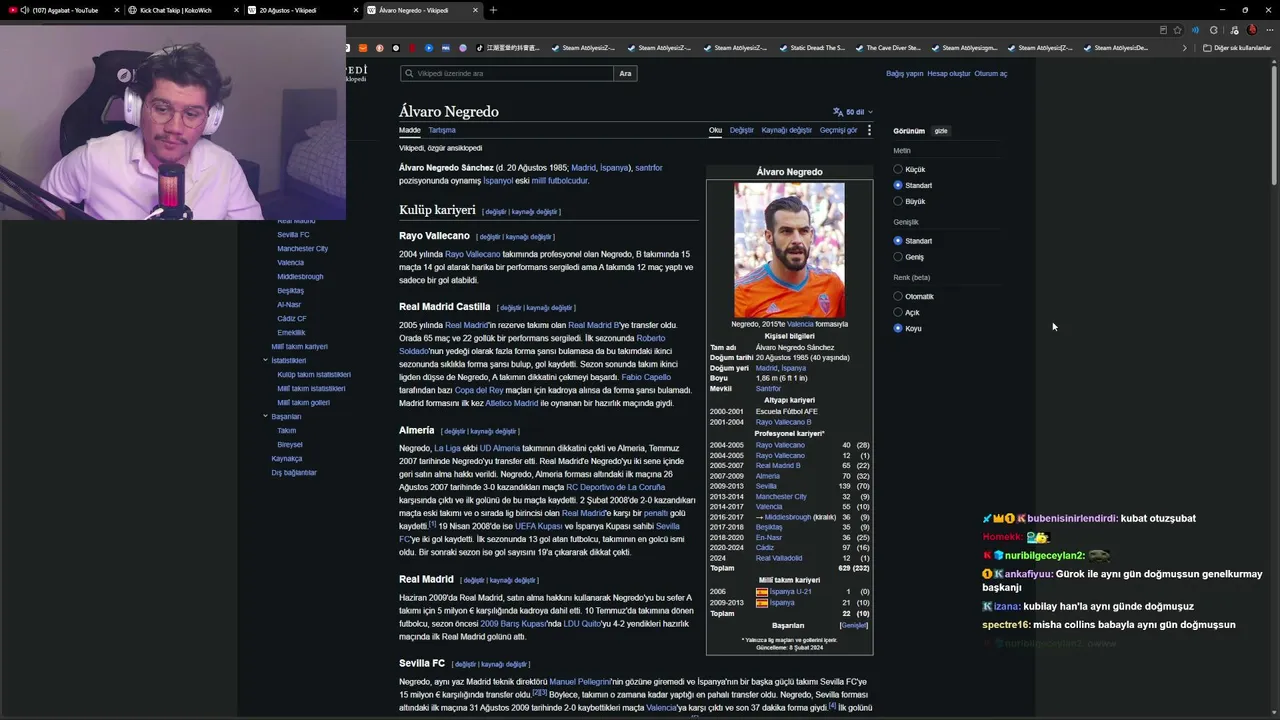
Task: Choose the Açık color mode
Action: [898, 312]
